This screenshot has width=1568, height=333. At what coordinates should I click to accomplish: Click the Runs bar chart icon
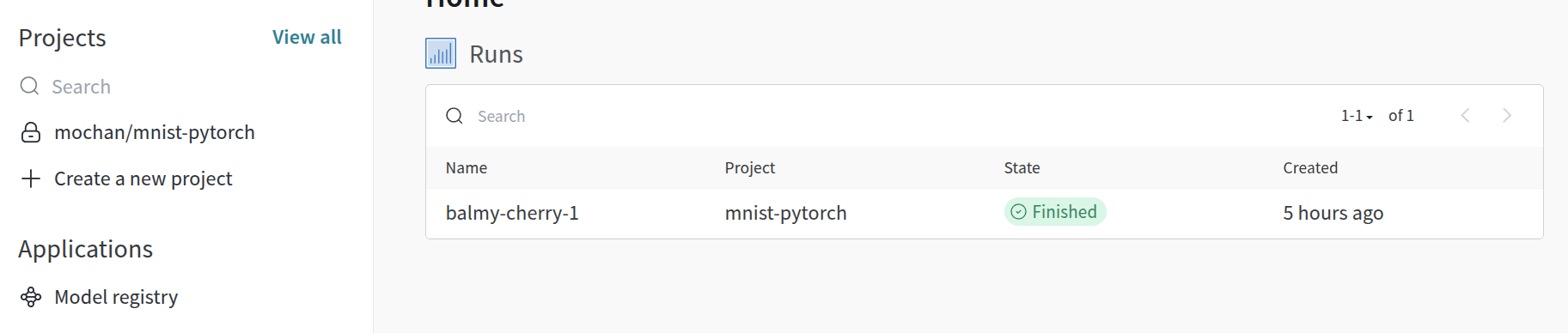tap(441, 53)
